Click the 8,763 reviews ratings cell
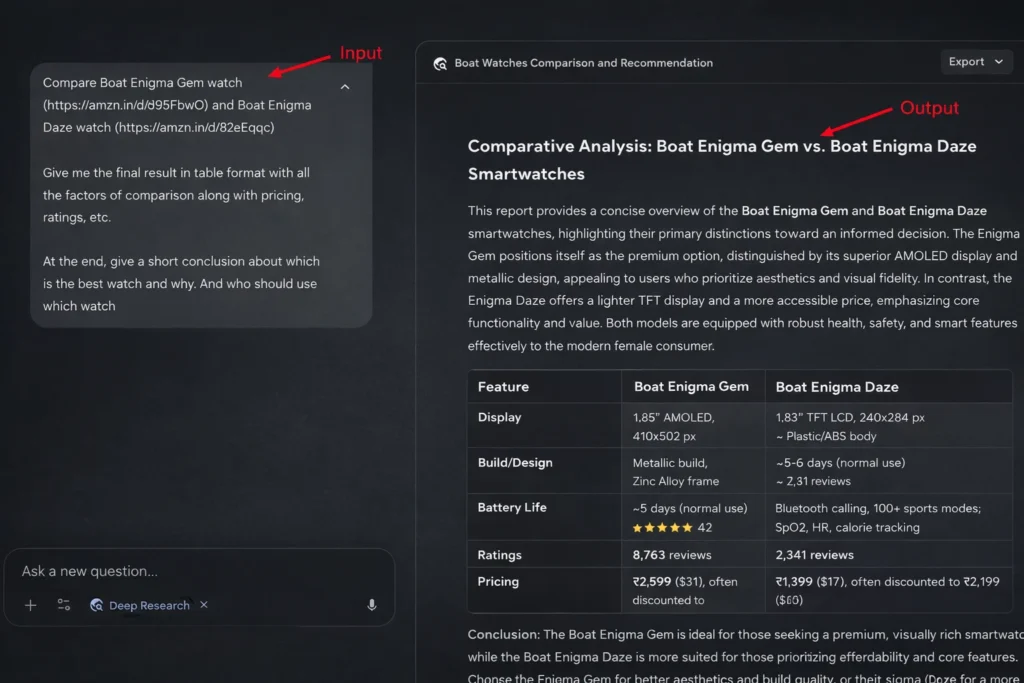This screenshot has height=683, width=1024. (672, 555)
